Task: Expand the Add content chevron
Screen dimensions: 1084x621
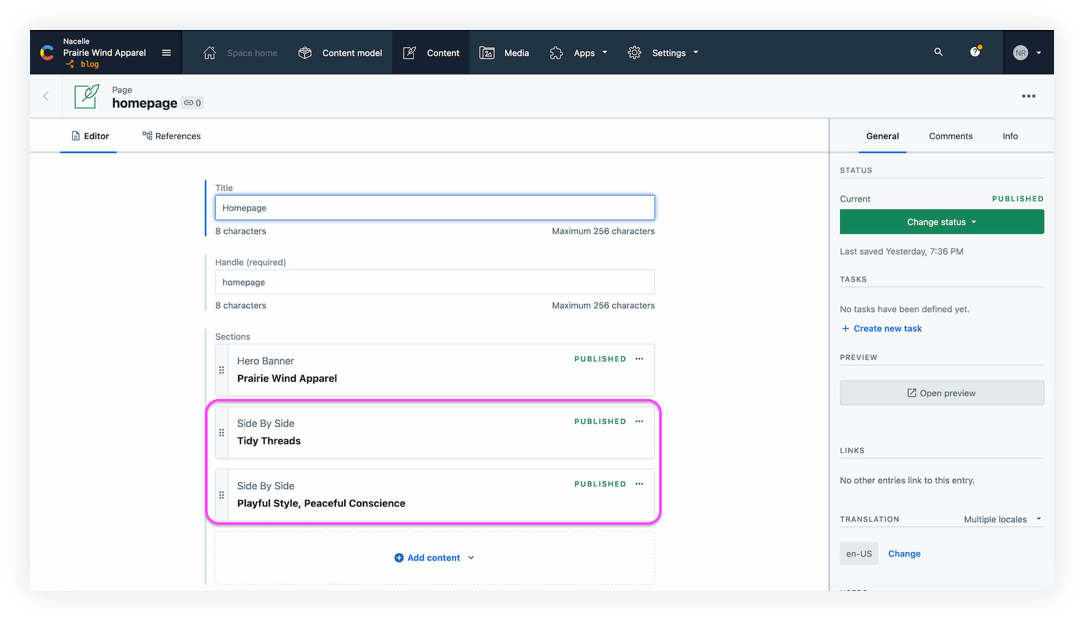Action: tap(471, 558)
